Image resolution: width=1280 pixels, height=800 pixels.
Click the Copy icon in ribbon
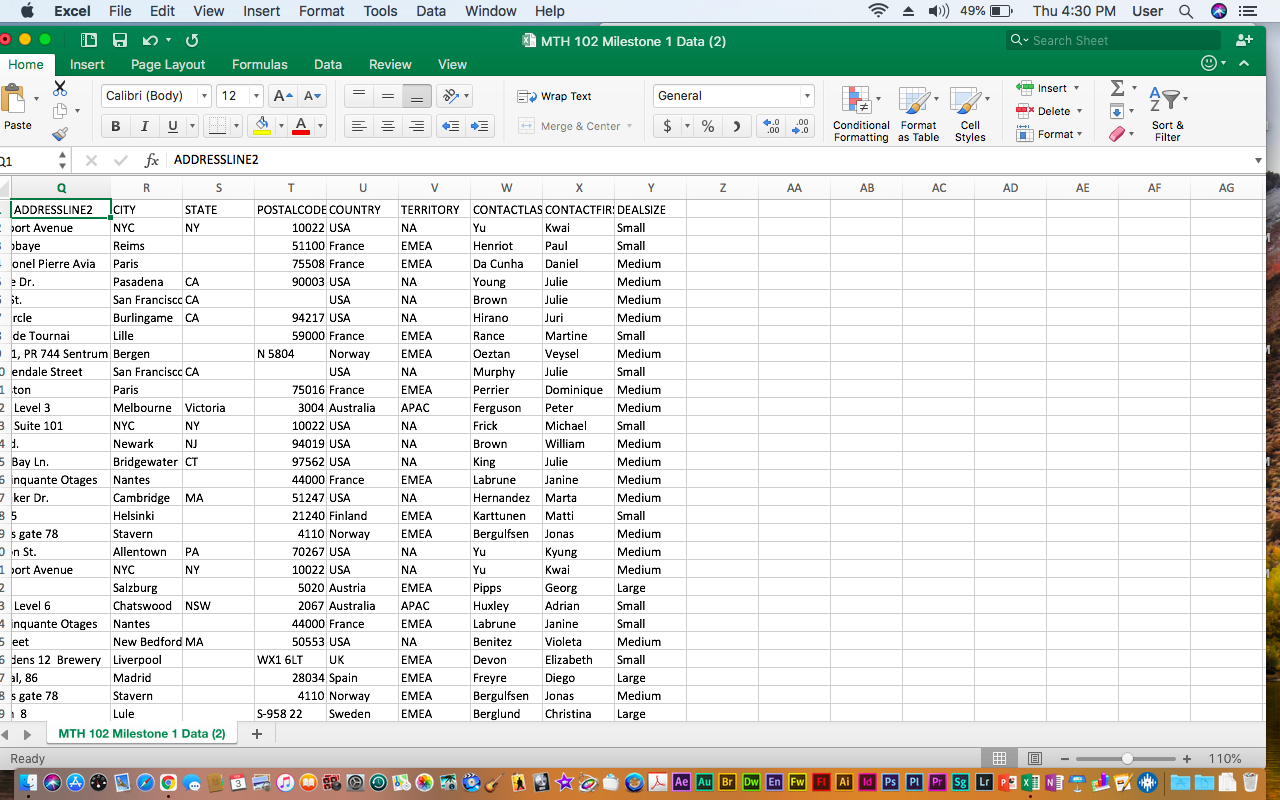click(x=60, y=111)
